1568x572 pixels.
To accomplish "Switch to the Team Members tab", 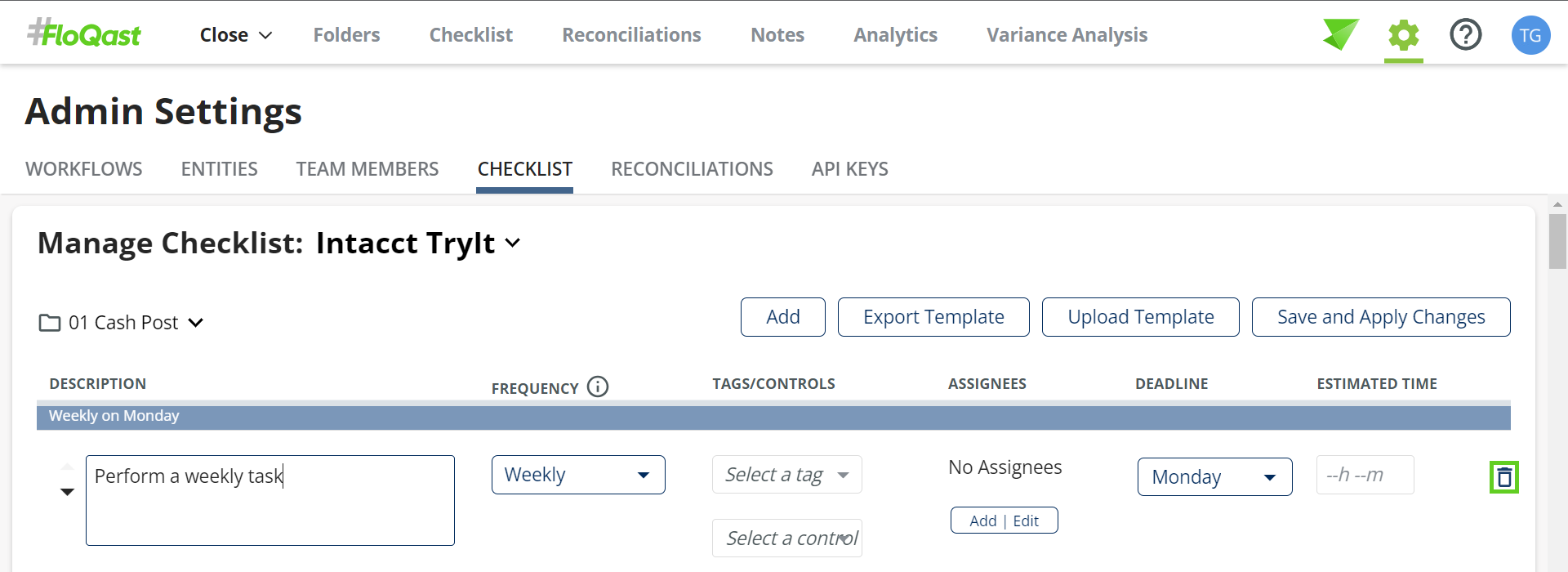I will (x=367, y=169).
